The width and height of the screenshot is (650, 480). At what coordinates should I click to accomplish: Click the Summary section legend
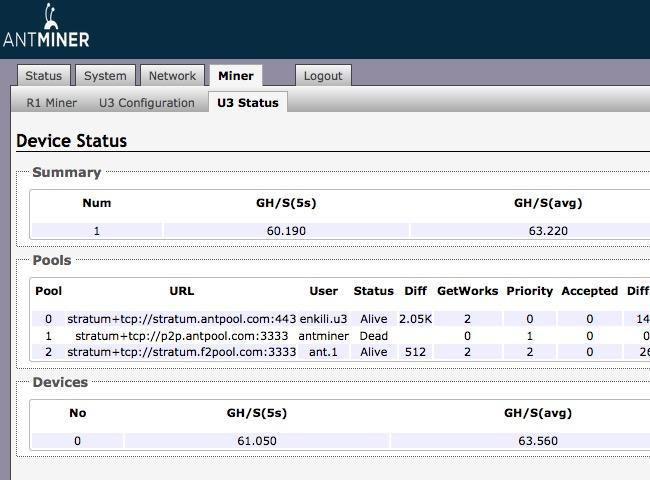tap(67, 172)
